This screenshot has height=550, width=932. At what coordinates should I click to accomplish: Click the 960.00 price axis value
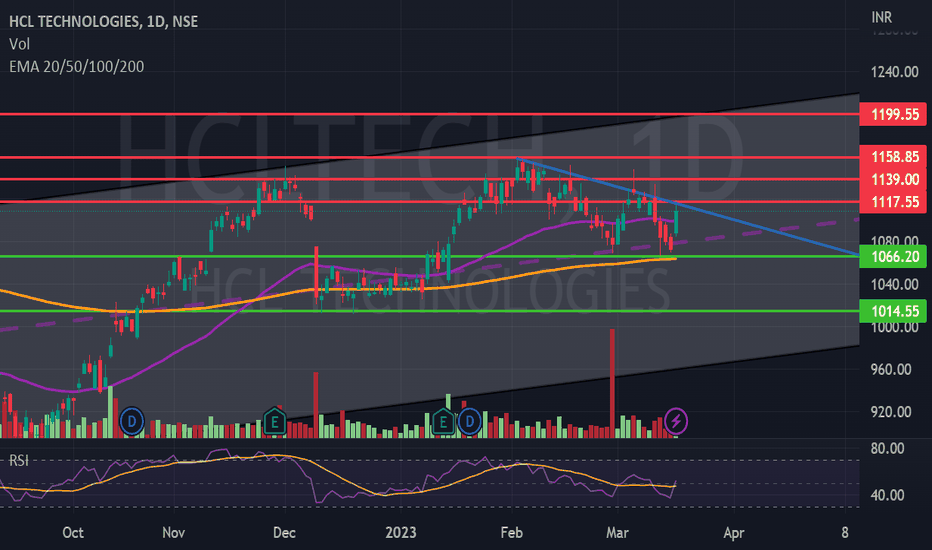(890, 370)
